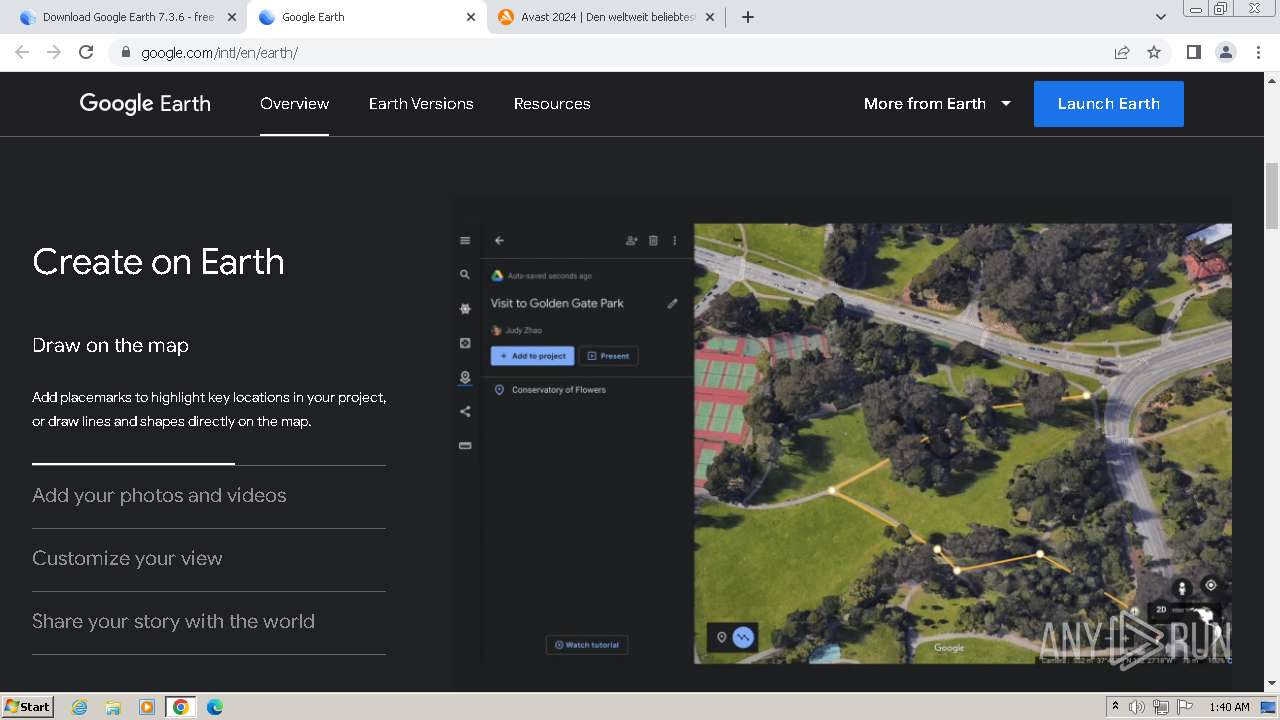This screenshot has width=1280, height=720.
Task: Click the Launch Earth button
Action: point(1108,104)
